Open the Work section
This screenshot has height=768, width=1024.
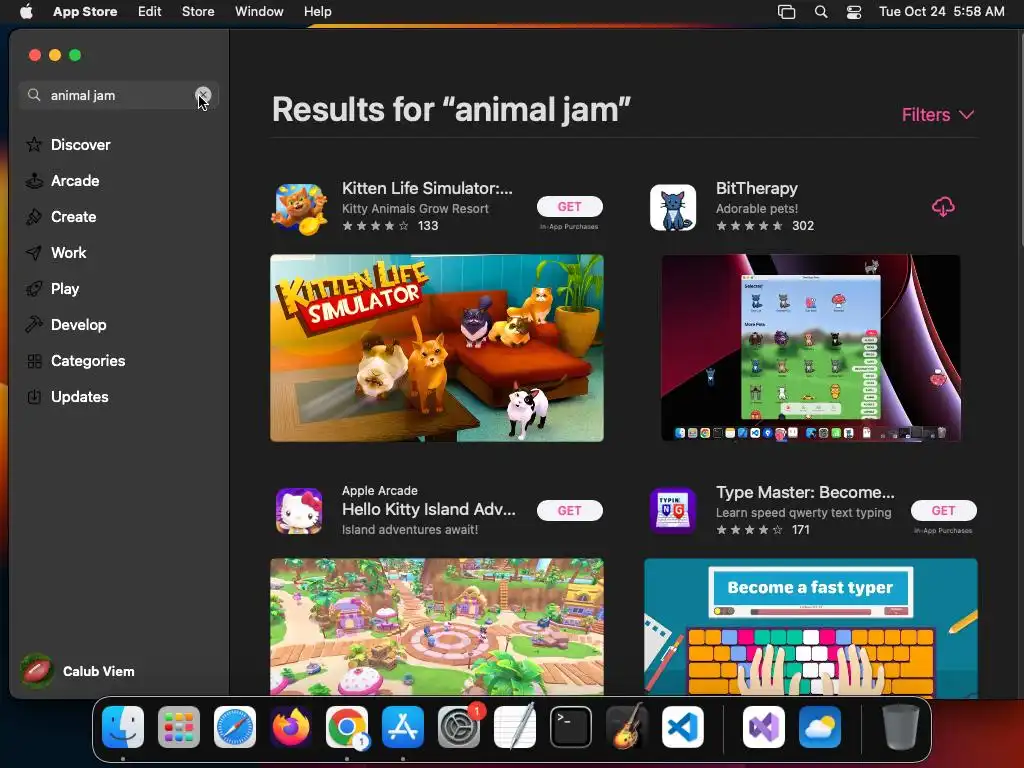click(x=68, y=252)
